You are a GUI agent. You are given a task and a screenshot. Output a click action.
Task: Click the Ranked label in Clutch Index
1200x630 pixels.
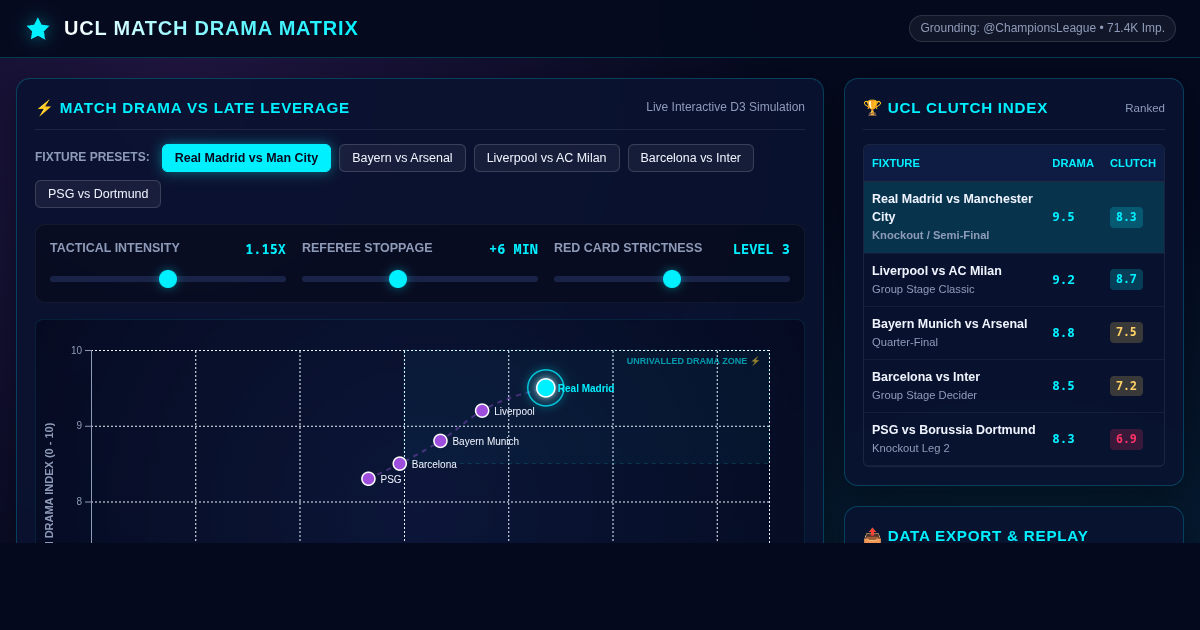[x=1145, y=108]
